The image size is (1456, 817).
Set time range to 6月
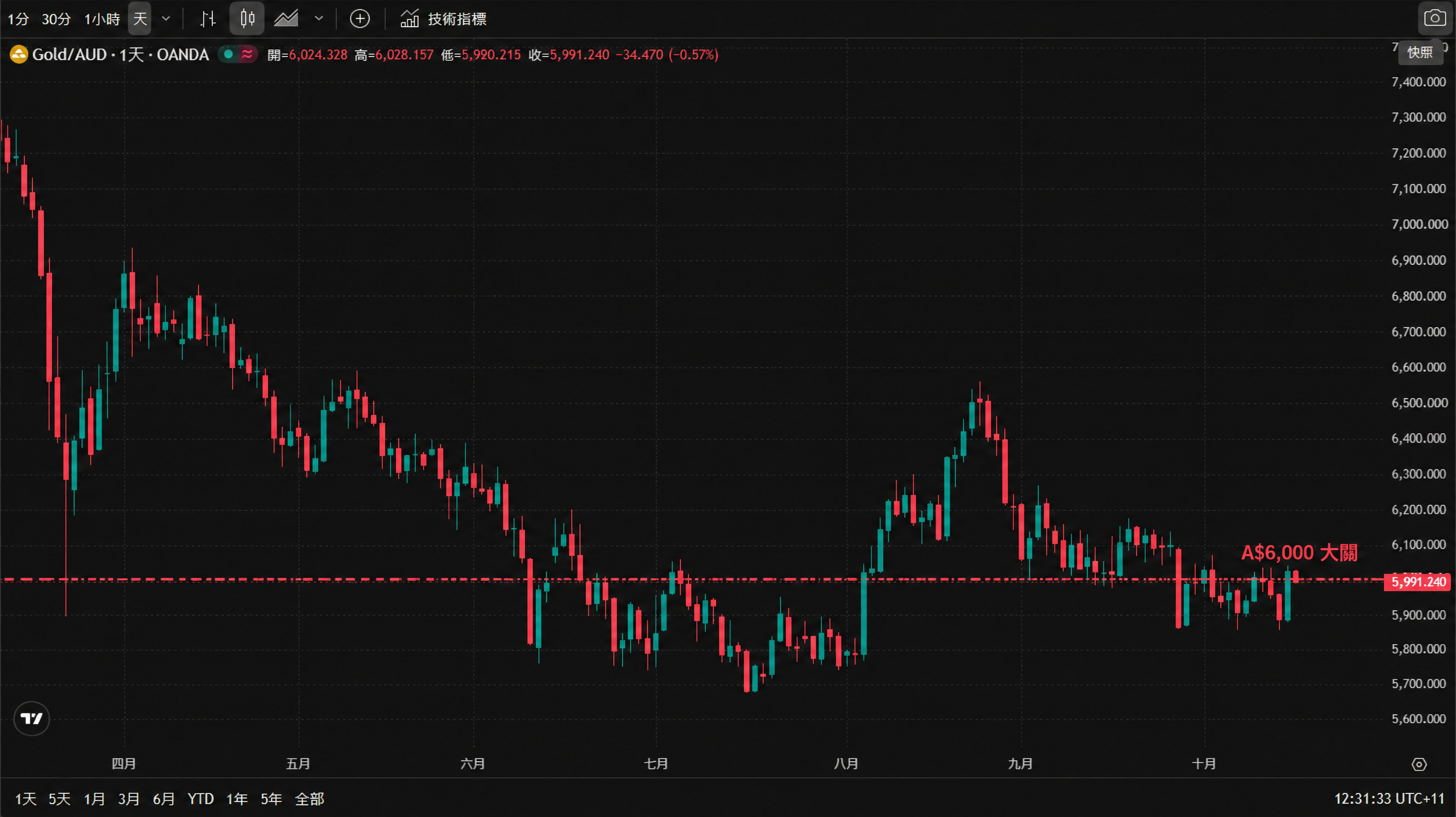[x=163, y=799]
